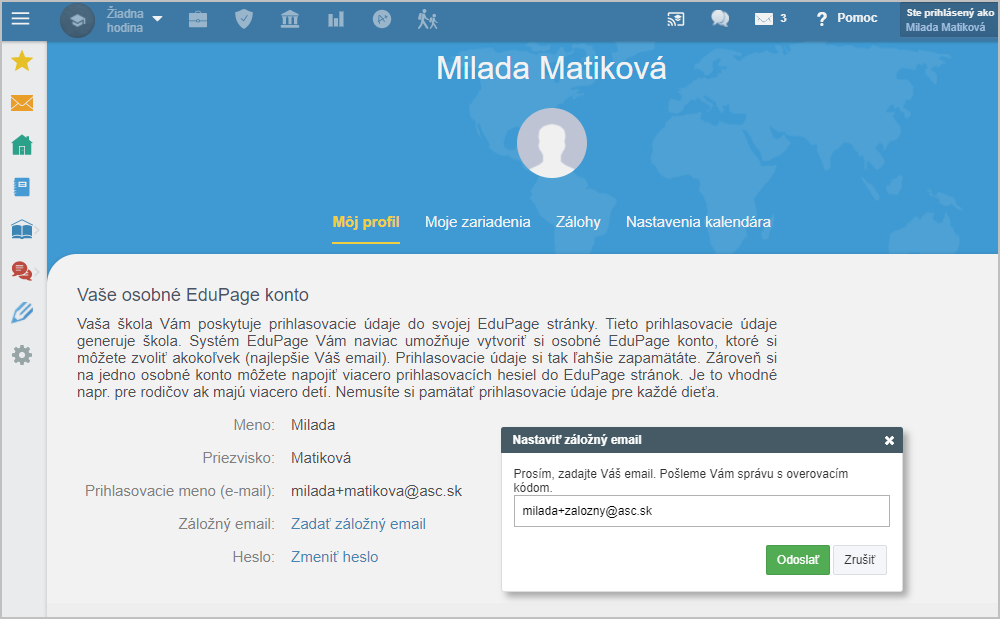Close the Nastaviť záložný email dialog
The width and height of the screenshot is (1000, 619).
point(889,441)
